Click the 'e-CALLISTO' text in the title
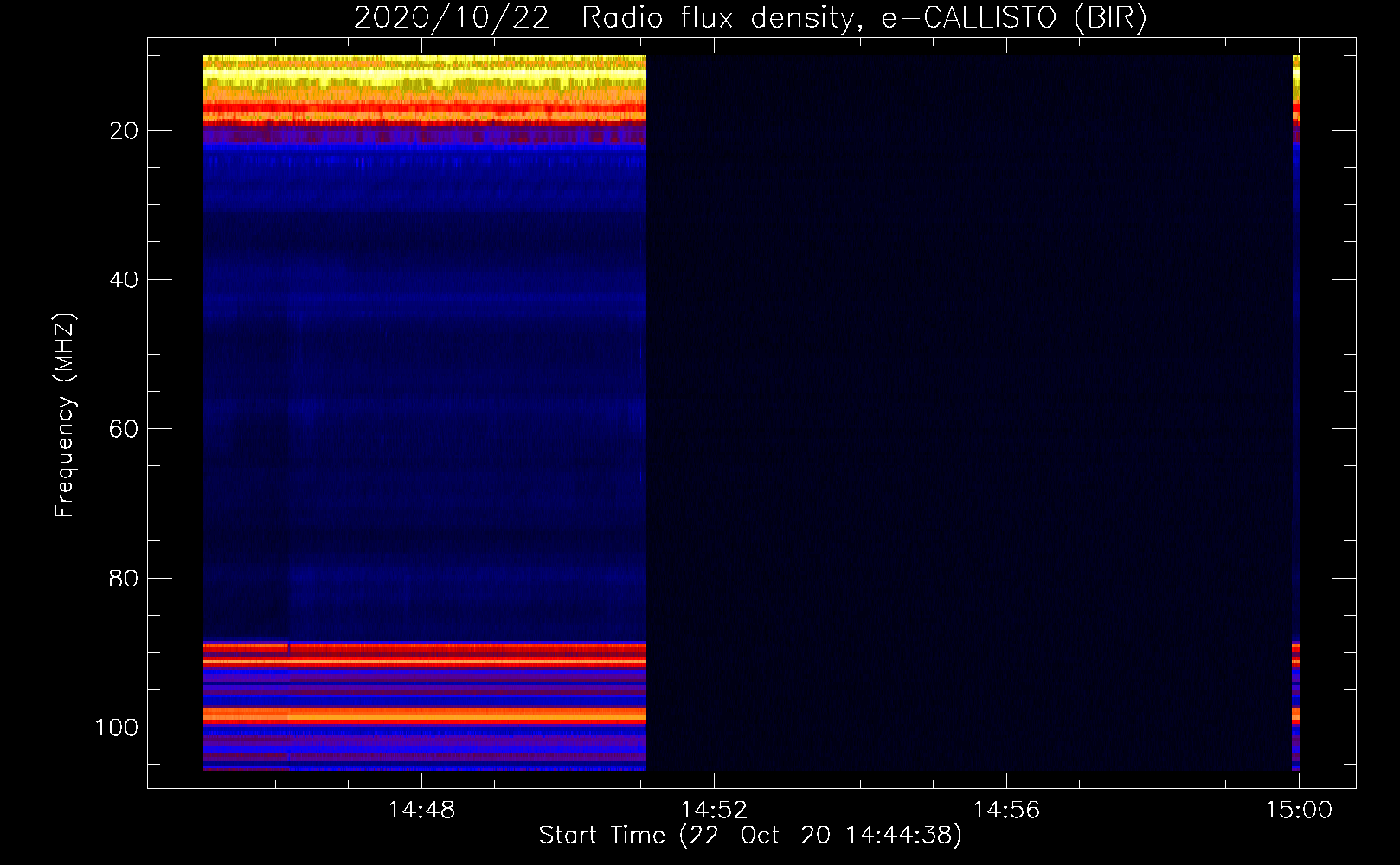The height and width of the screenshot is (865, 1400). (968, 17)
